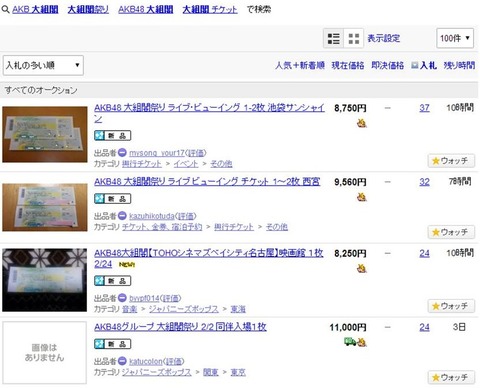
Task: Click new-item badge icon of 同伴入場1枚 listing
Action: [x=112, y=344]
